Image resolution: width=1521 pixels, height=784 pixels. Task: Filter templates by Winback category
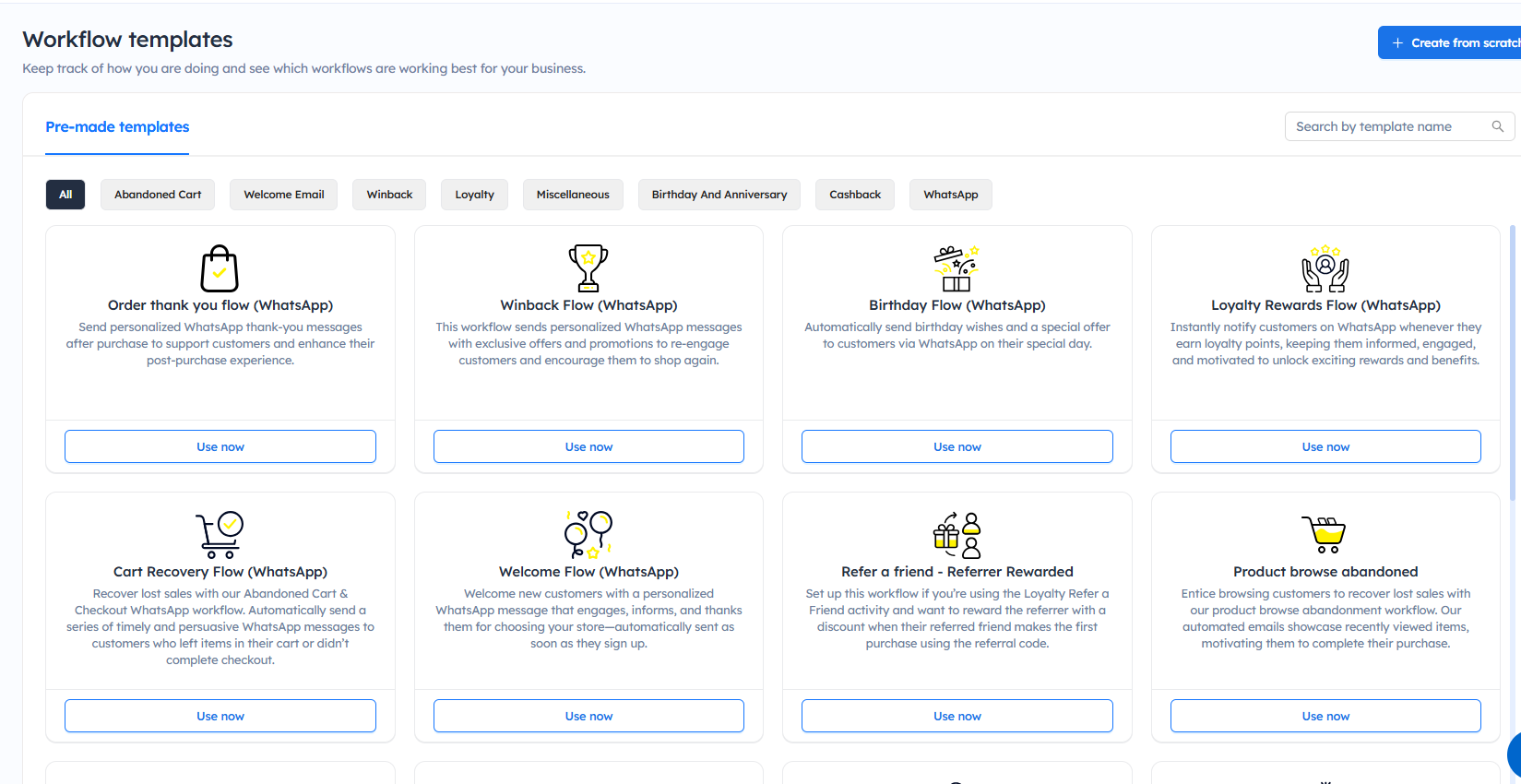pos(389,195)
